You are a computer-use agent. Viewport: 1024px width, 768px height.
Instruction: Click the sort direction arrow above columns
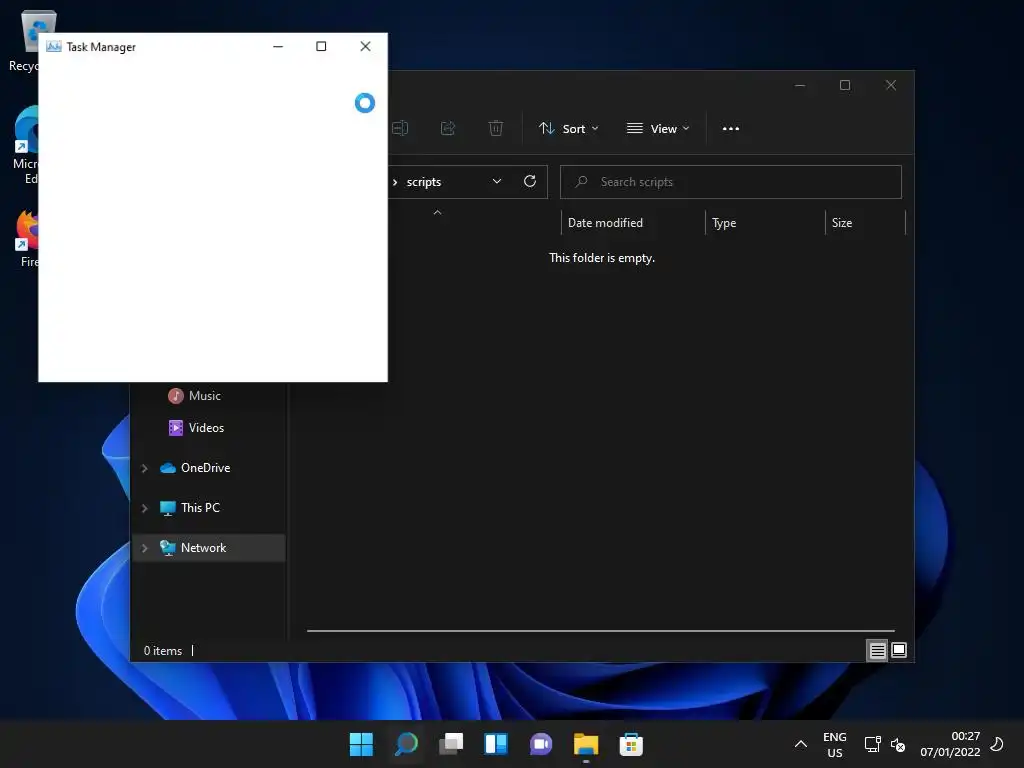point(438,212)
